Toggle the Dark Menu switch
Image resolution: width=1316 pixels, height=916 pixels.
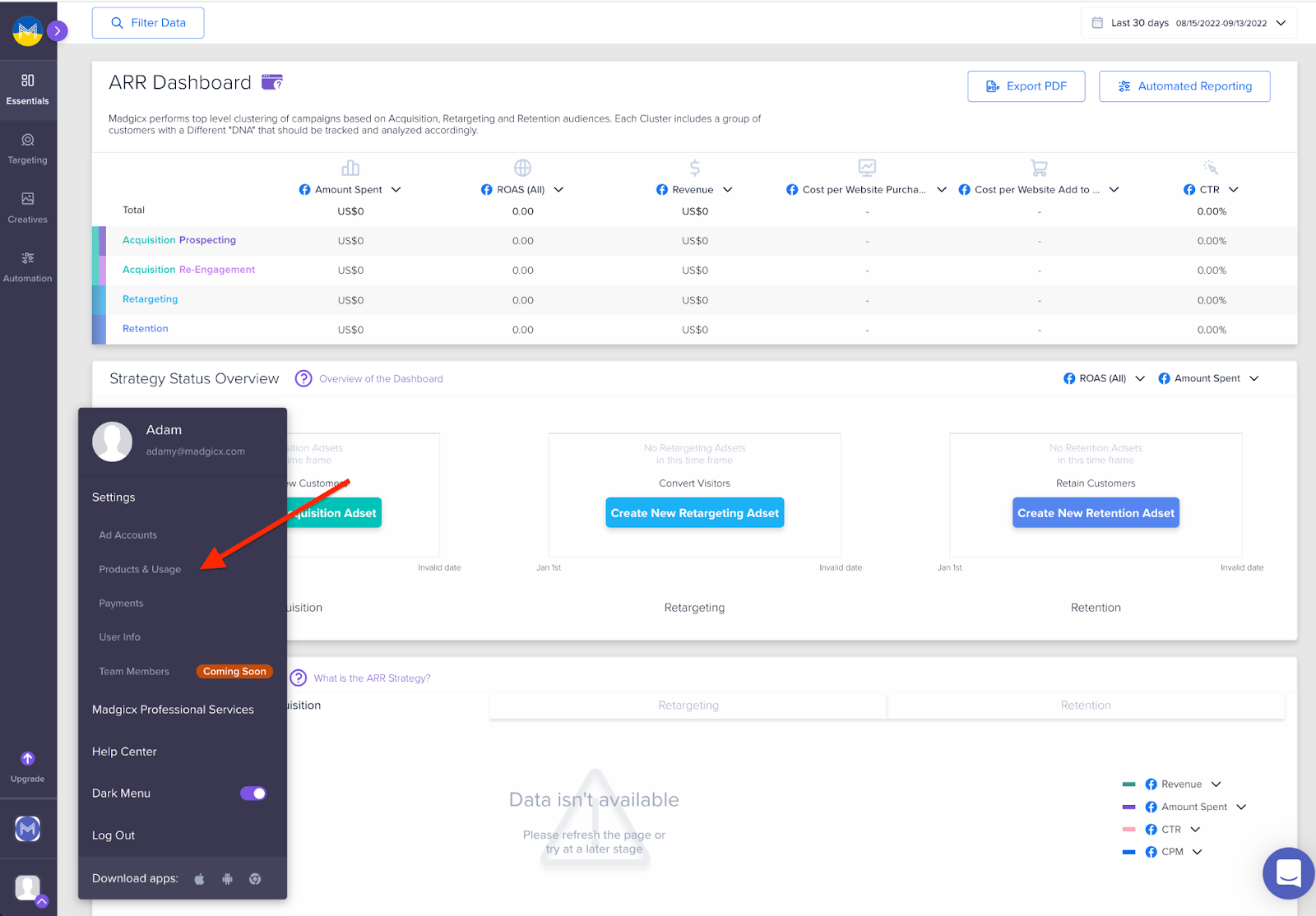tap(253, 793)
